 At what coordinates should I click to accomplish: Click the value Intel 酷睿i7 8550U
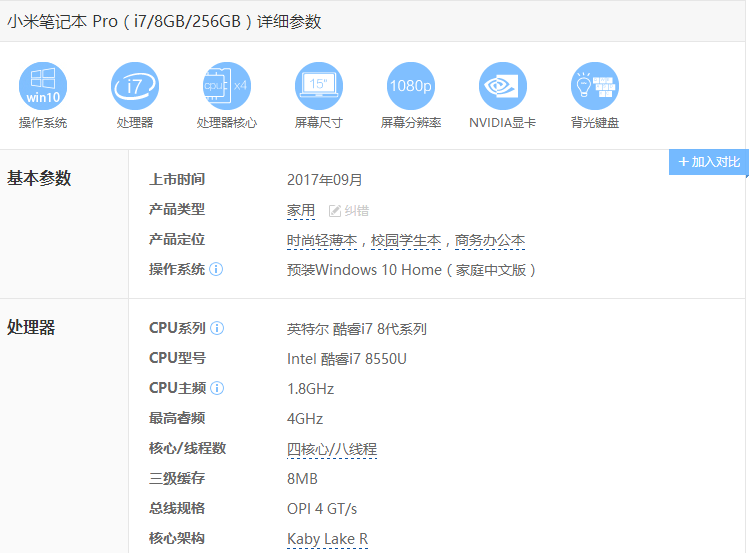click(x=347, y=359)
